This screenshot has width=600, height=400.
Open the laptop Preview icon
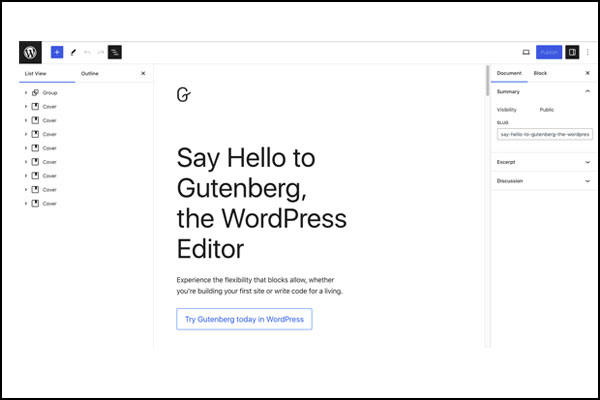526,52
